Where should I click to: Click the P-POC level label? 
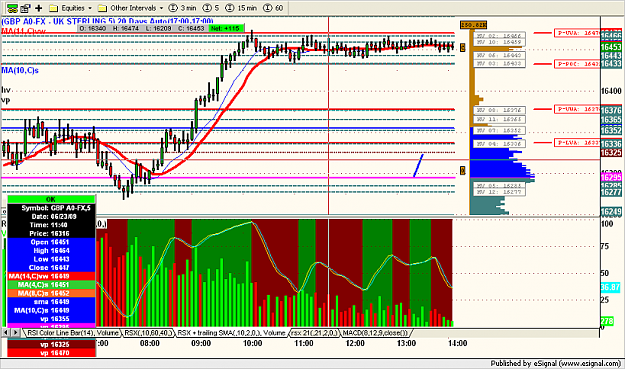(577, 64)
